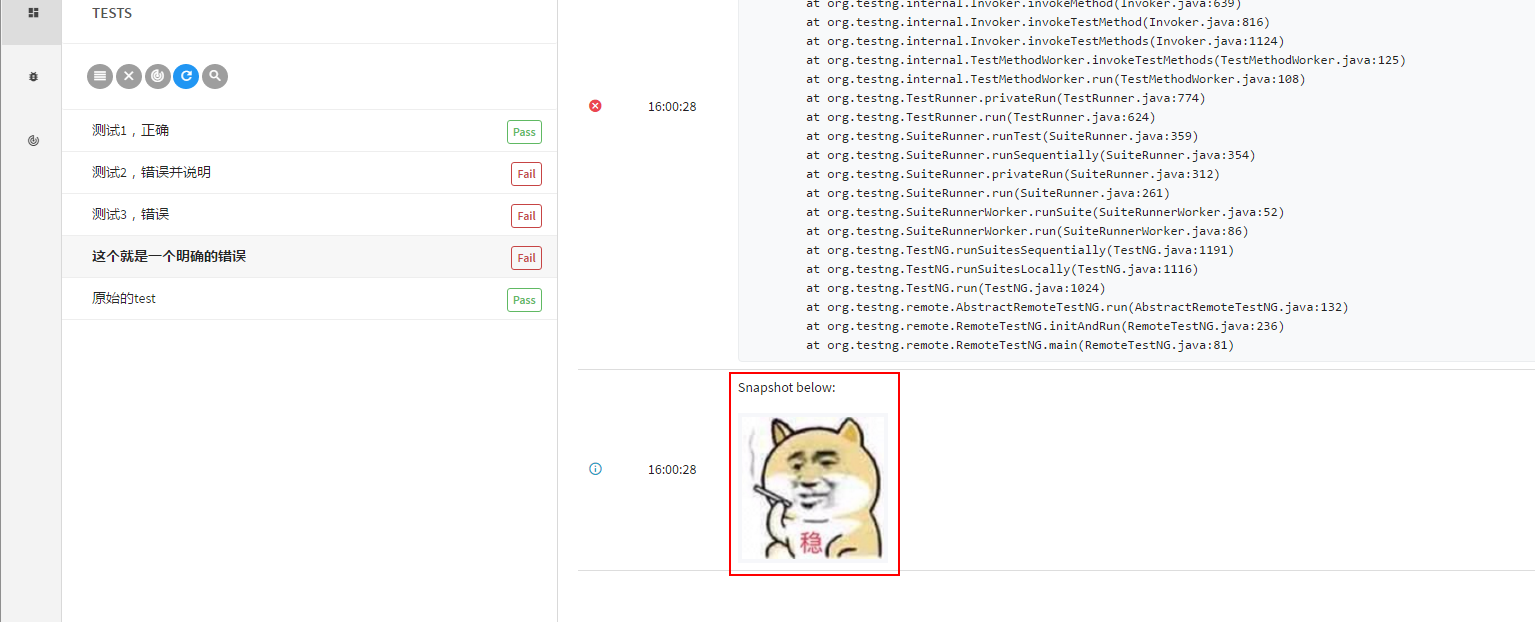Click Pass badge of 测试1,正确
Screen dimensions: 1535x622
point(524,132)
